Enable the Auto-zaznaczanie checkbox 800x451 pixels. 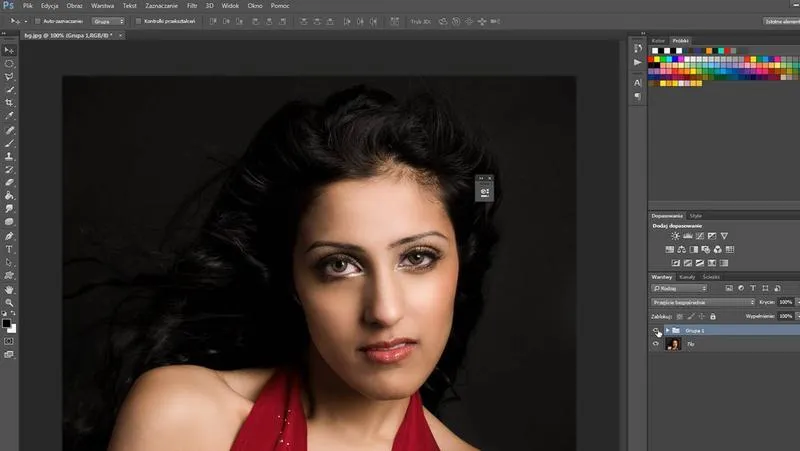tap(38, 21)
